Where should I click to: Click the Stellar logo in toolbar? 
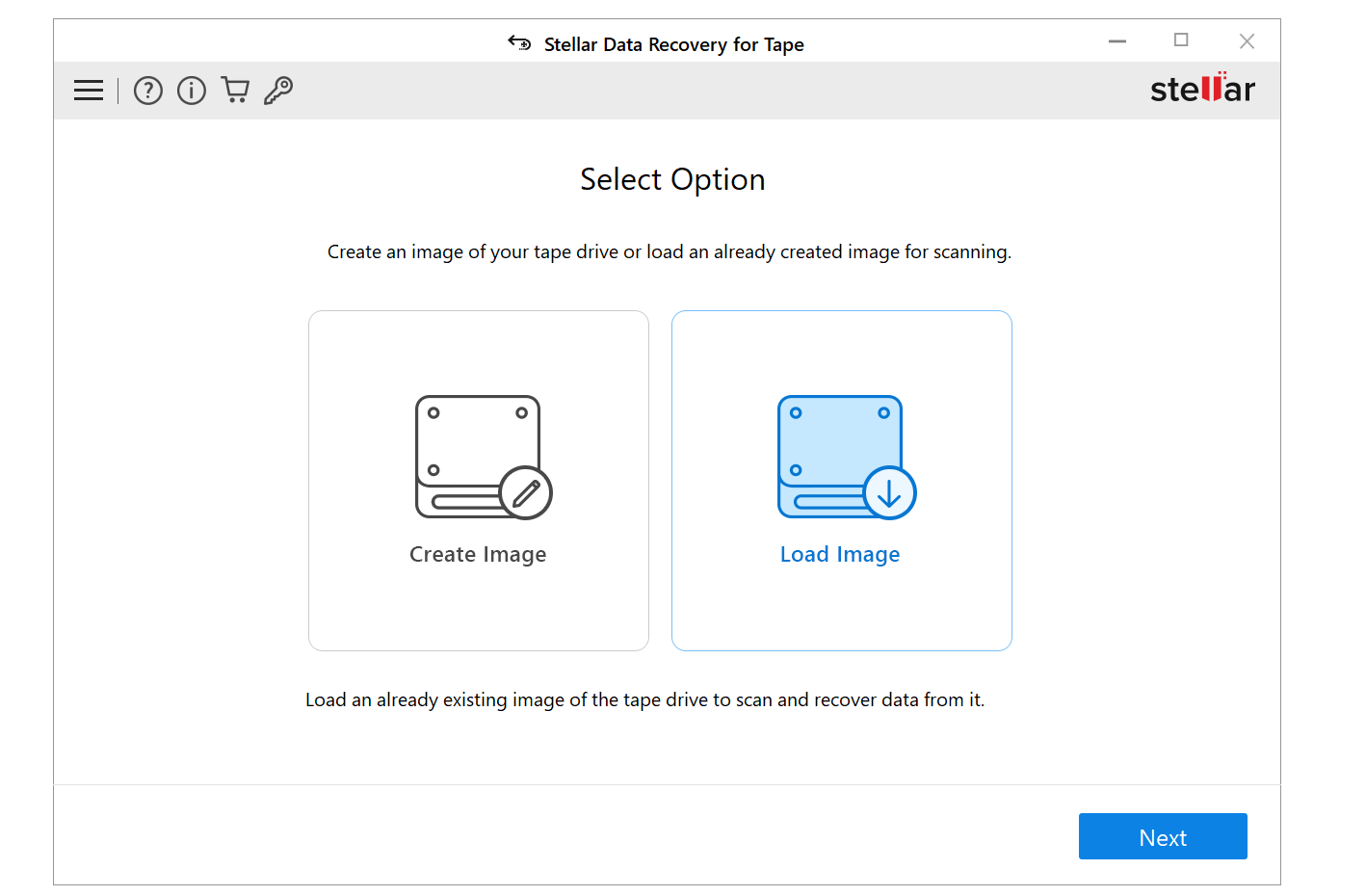(x=1202, y=89)
